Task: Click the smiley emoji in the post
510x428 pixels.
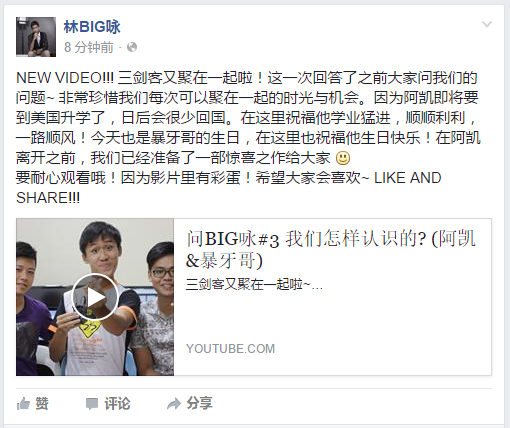Action: 343,158
